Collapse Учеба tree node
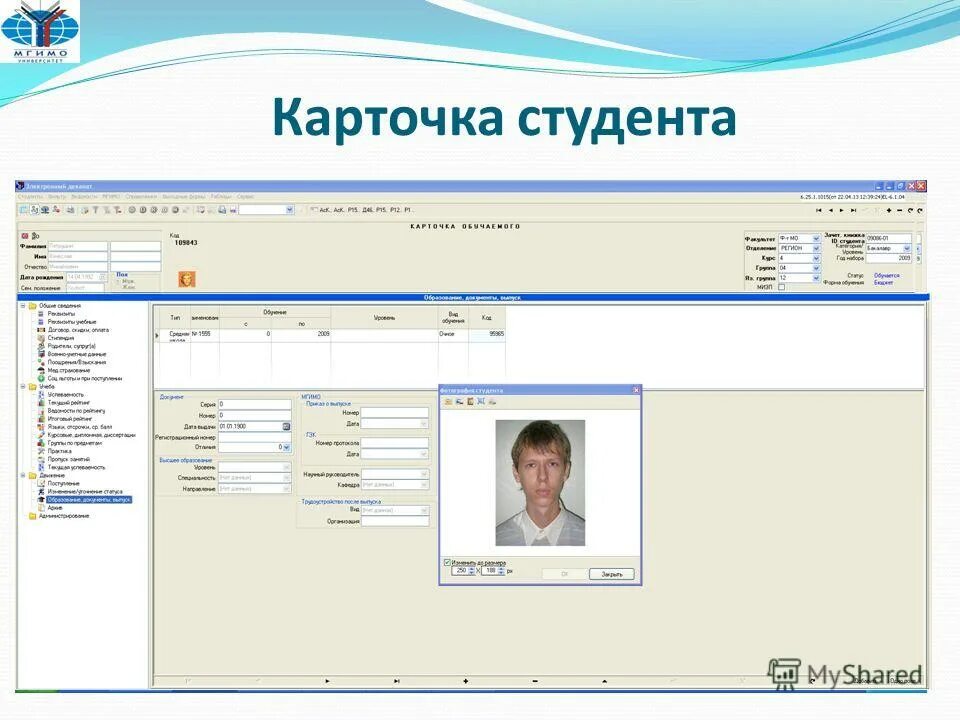This screenshot has width=960, height=720. tap(23, 387)
